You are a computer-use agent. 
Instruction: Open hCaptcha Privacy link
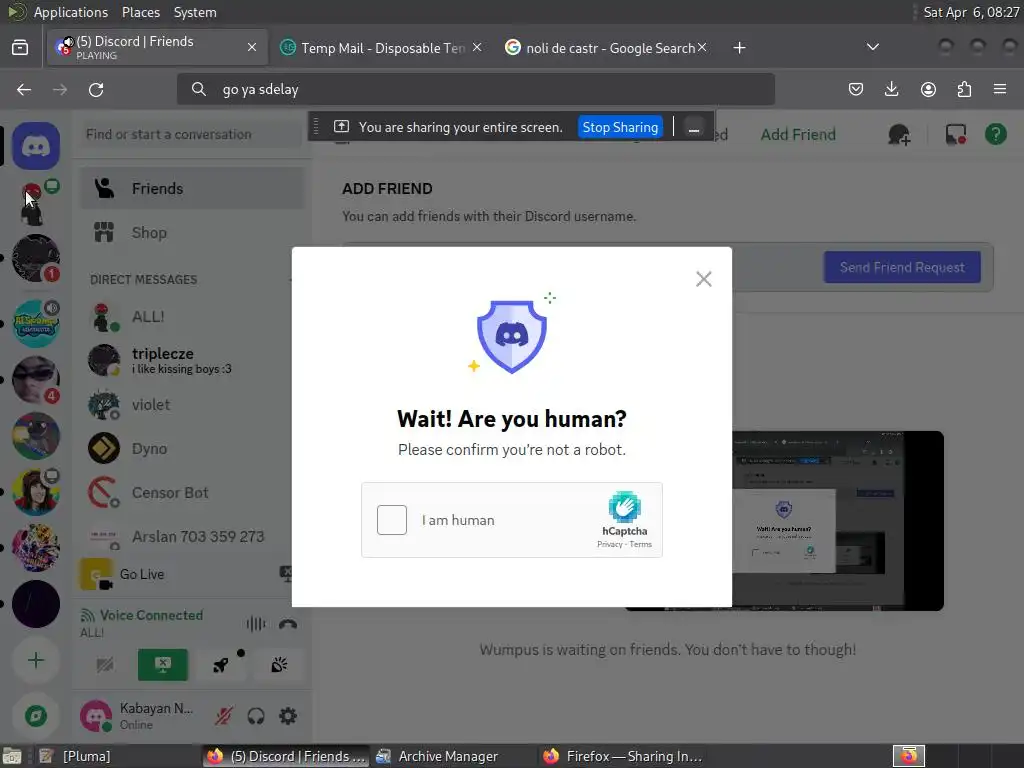pos(609,545)
